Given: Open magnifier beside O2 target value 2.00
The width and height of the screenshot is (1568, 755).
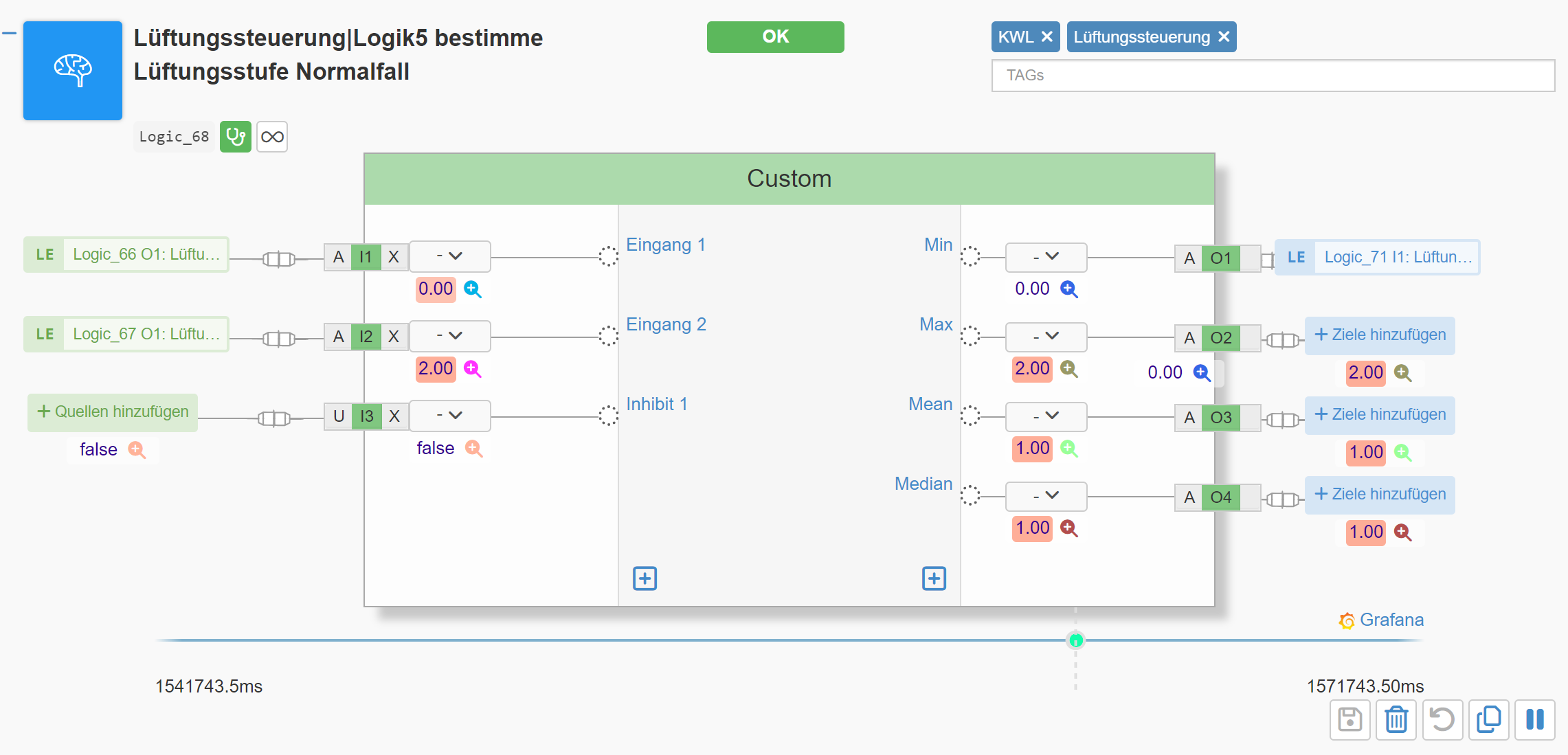Looking at the screenshot, I should tap(1403, 373).
